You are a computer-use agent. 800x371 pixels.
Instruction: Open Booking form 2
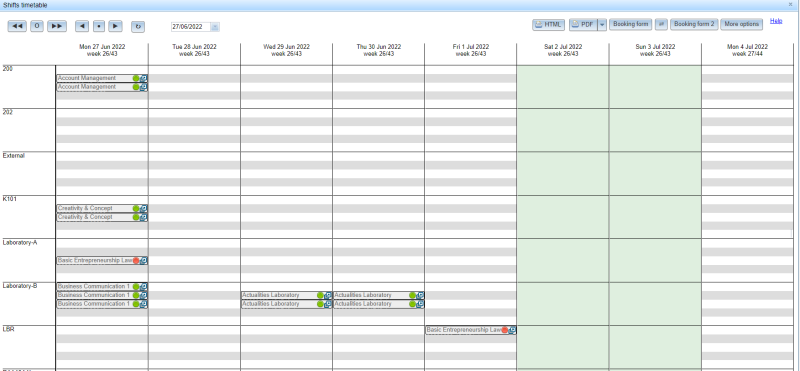tap(694, 24)
